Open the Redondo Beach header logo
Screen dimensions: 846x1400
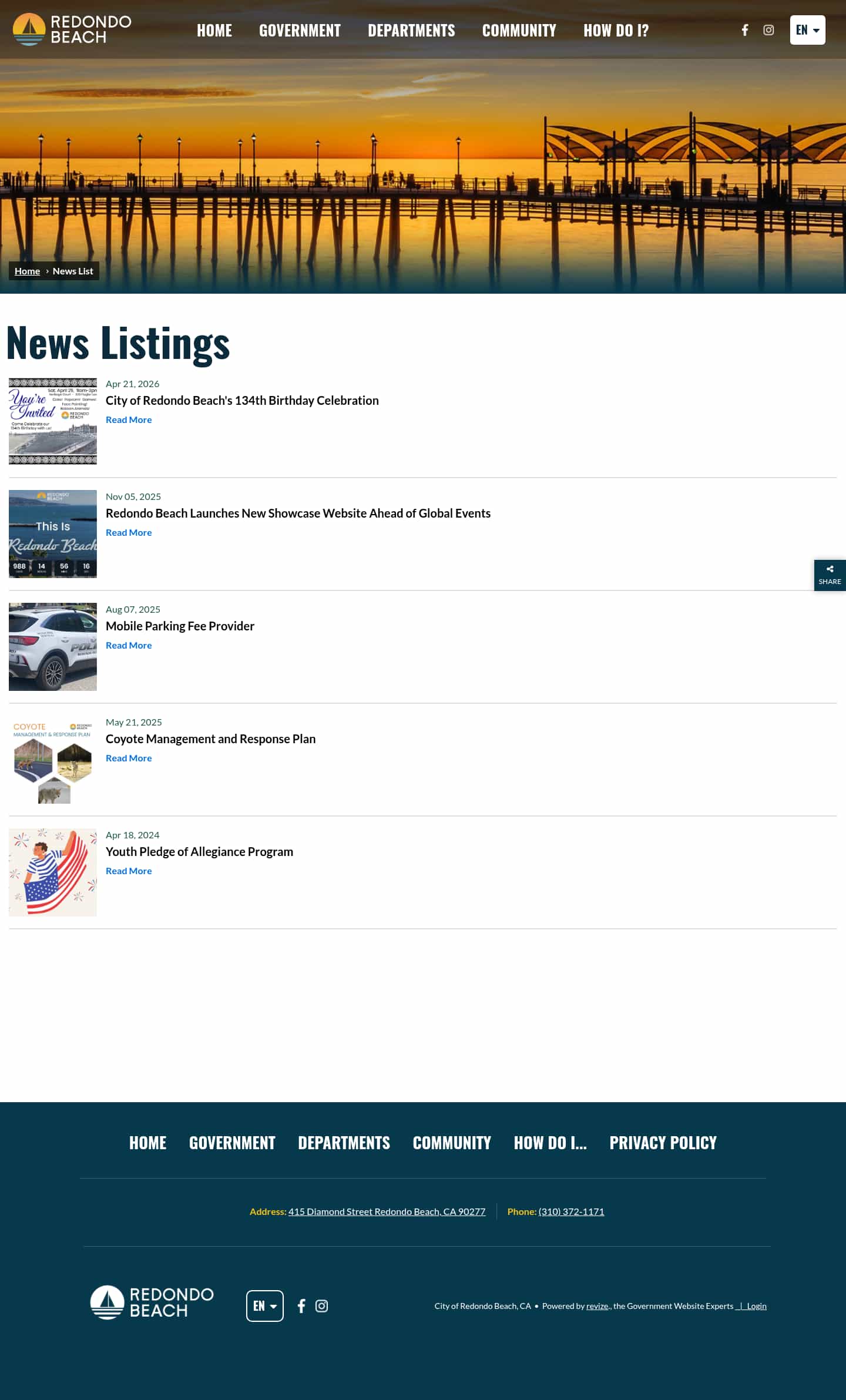point(72,29)
